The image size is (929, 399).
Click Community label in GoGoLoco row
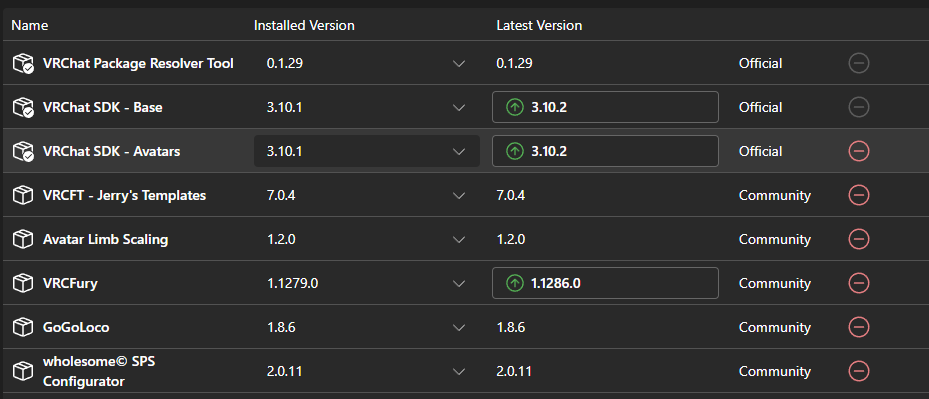[775, 327]
